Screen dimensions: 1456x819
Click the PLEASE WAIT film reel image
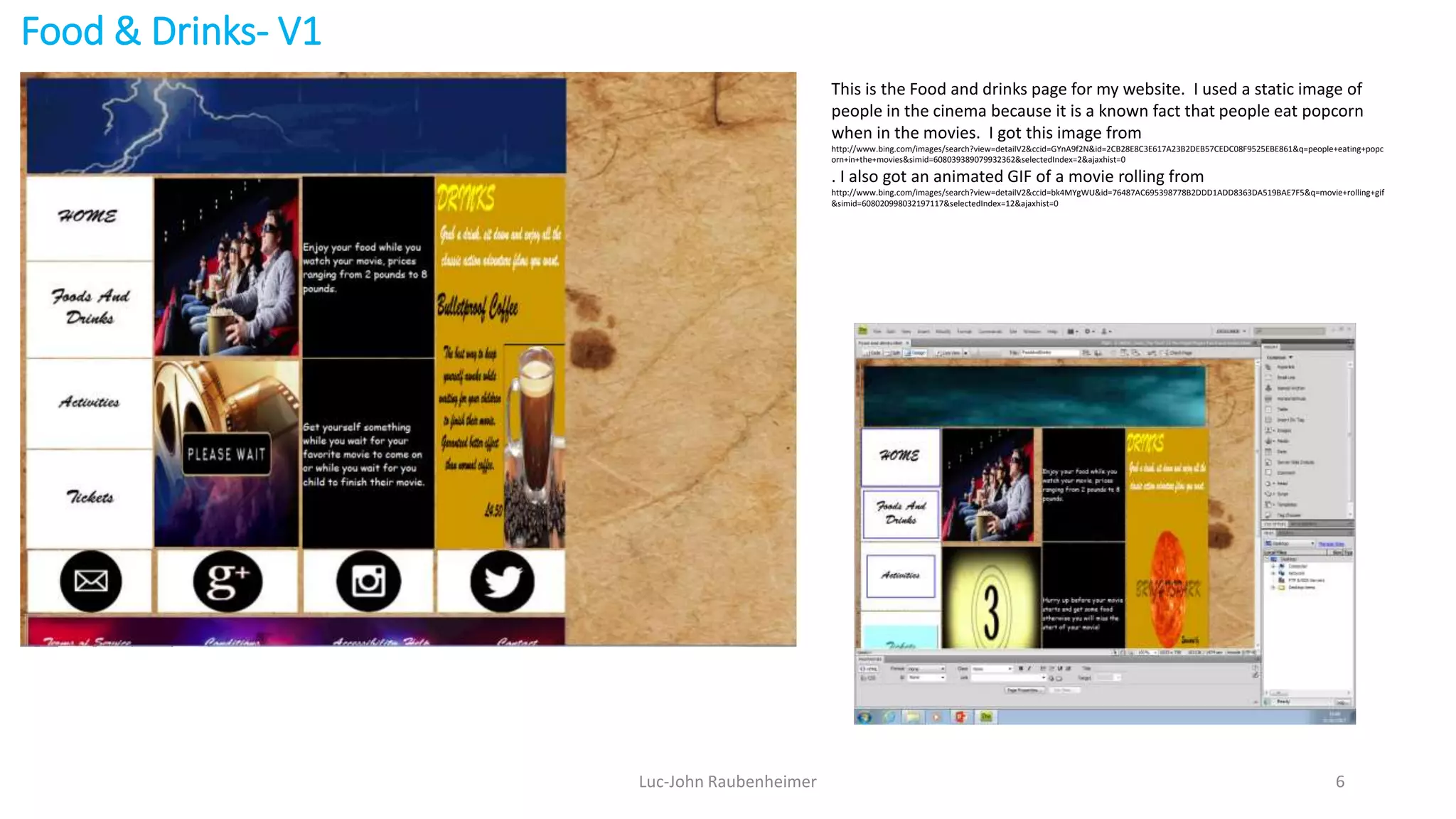pos(226,454)
